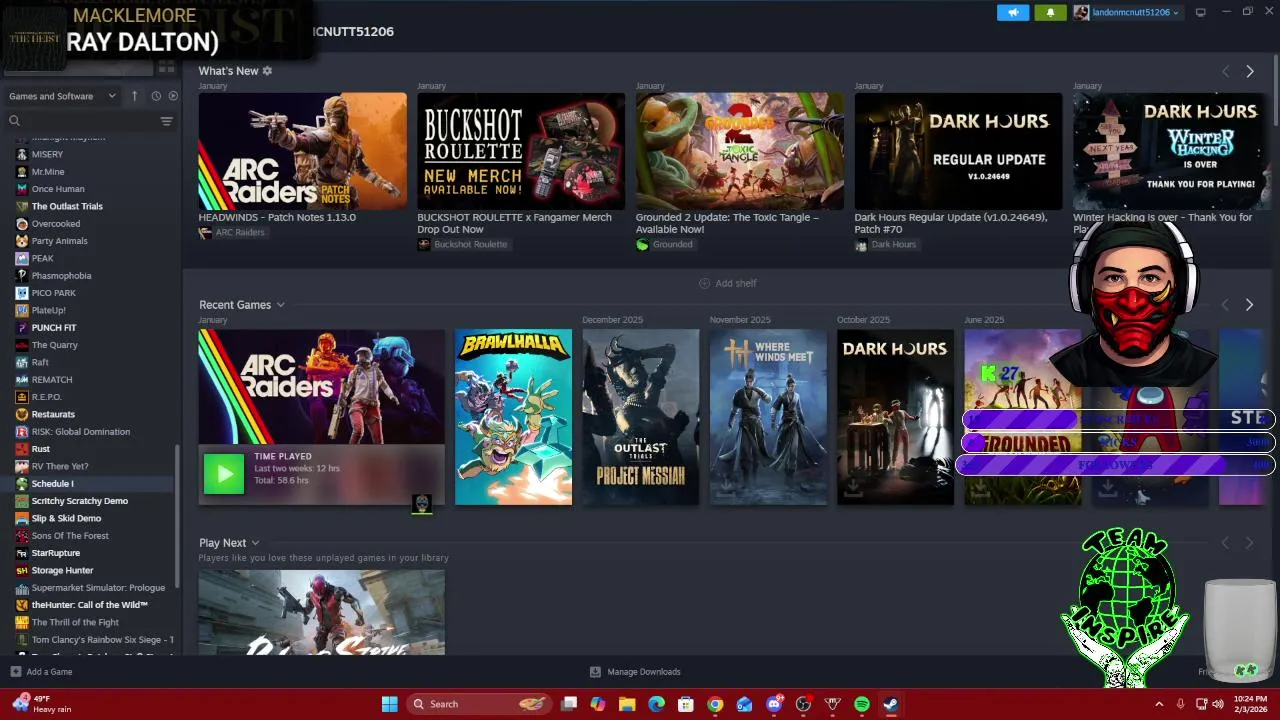
Task: Select Storage Hunter in the library list
Action: [62, 570]
